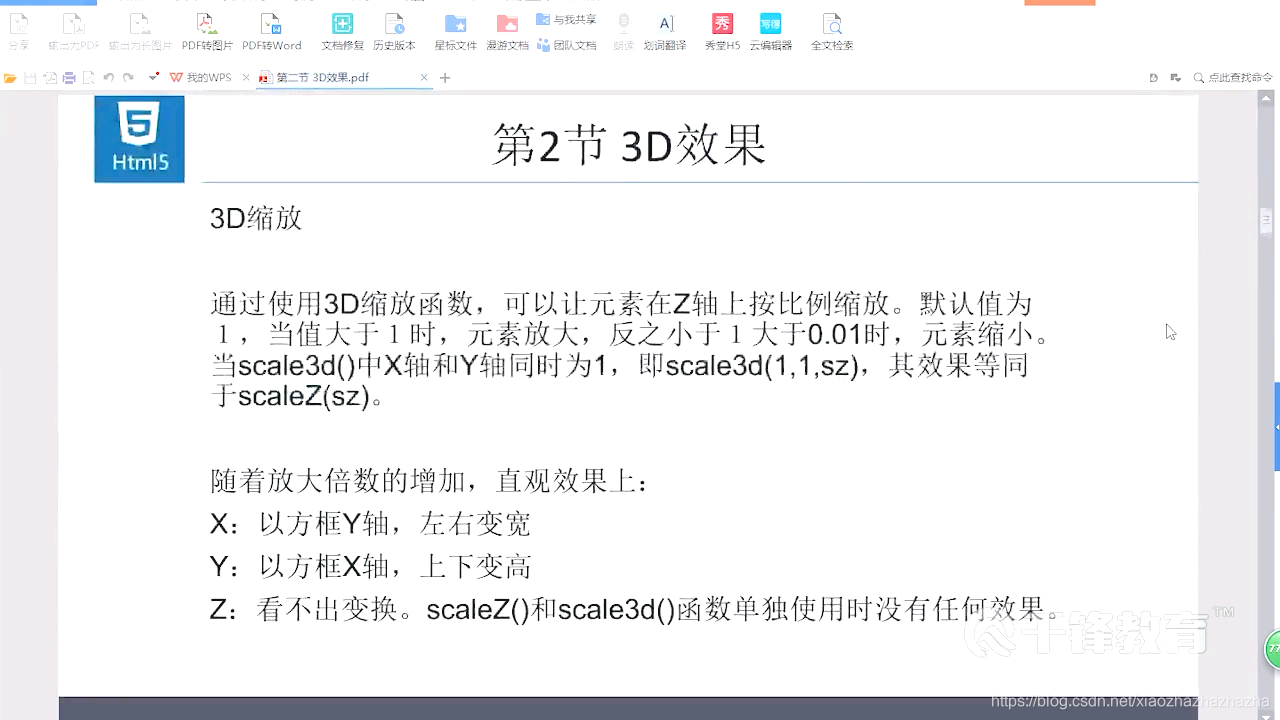
Task: Click the open folder quick-access icon
Action: 11,77
